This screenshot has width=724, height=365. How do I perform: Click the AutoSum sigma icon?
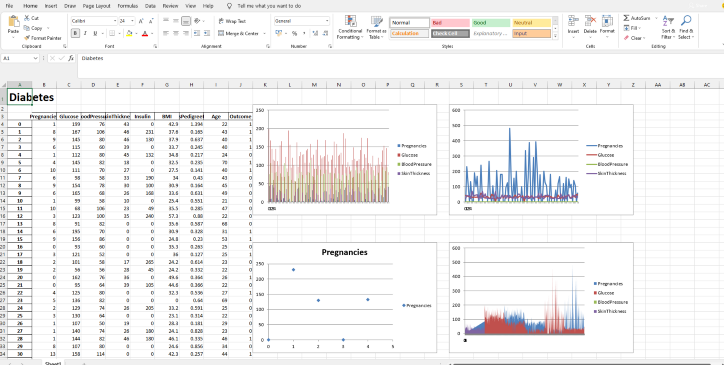pos(626,18)
